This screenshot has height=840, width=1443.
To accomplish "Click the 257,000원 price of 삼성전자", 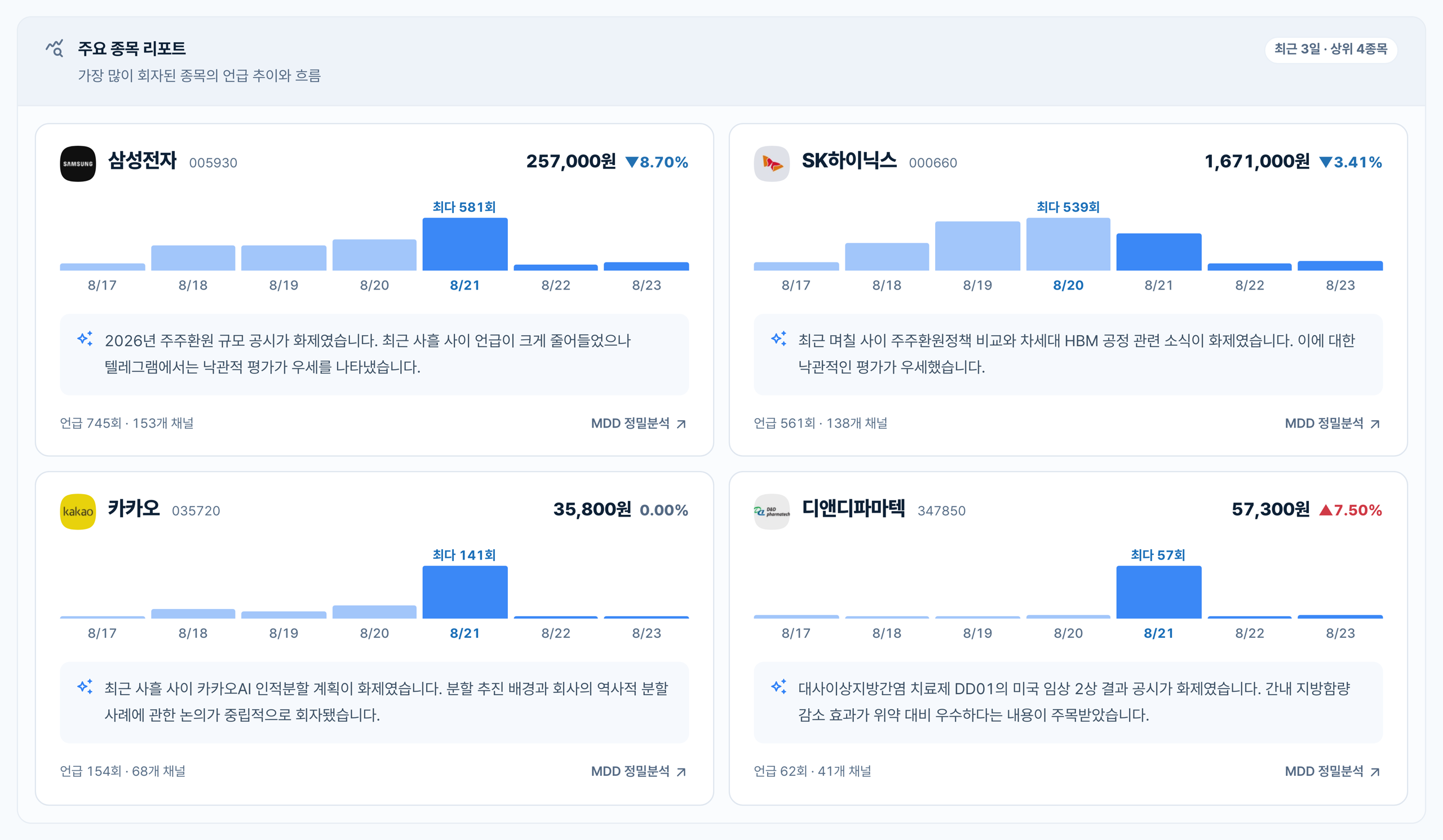I will tap(572, 161).
